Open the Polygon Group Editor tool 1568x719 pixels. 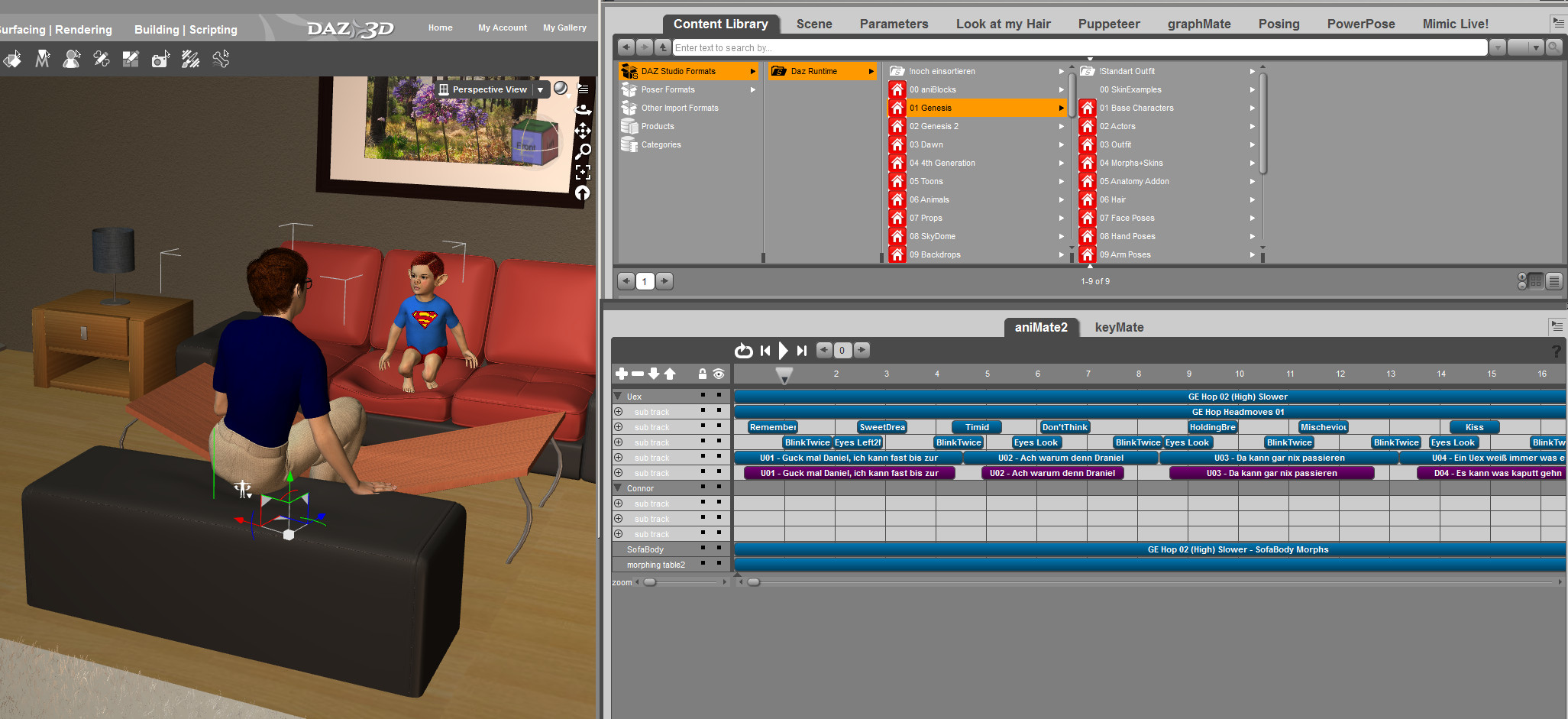(131, 59)
